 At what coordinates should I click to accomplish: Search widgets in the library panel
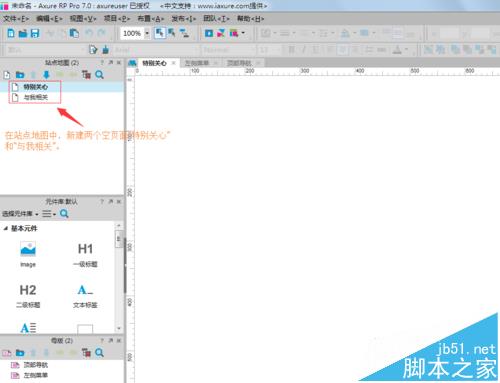pyautogui.click(x=64, y=214)
